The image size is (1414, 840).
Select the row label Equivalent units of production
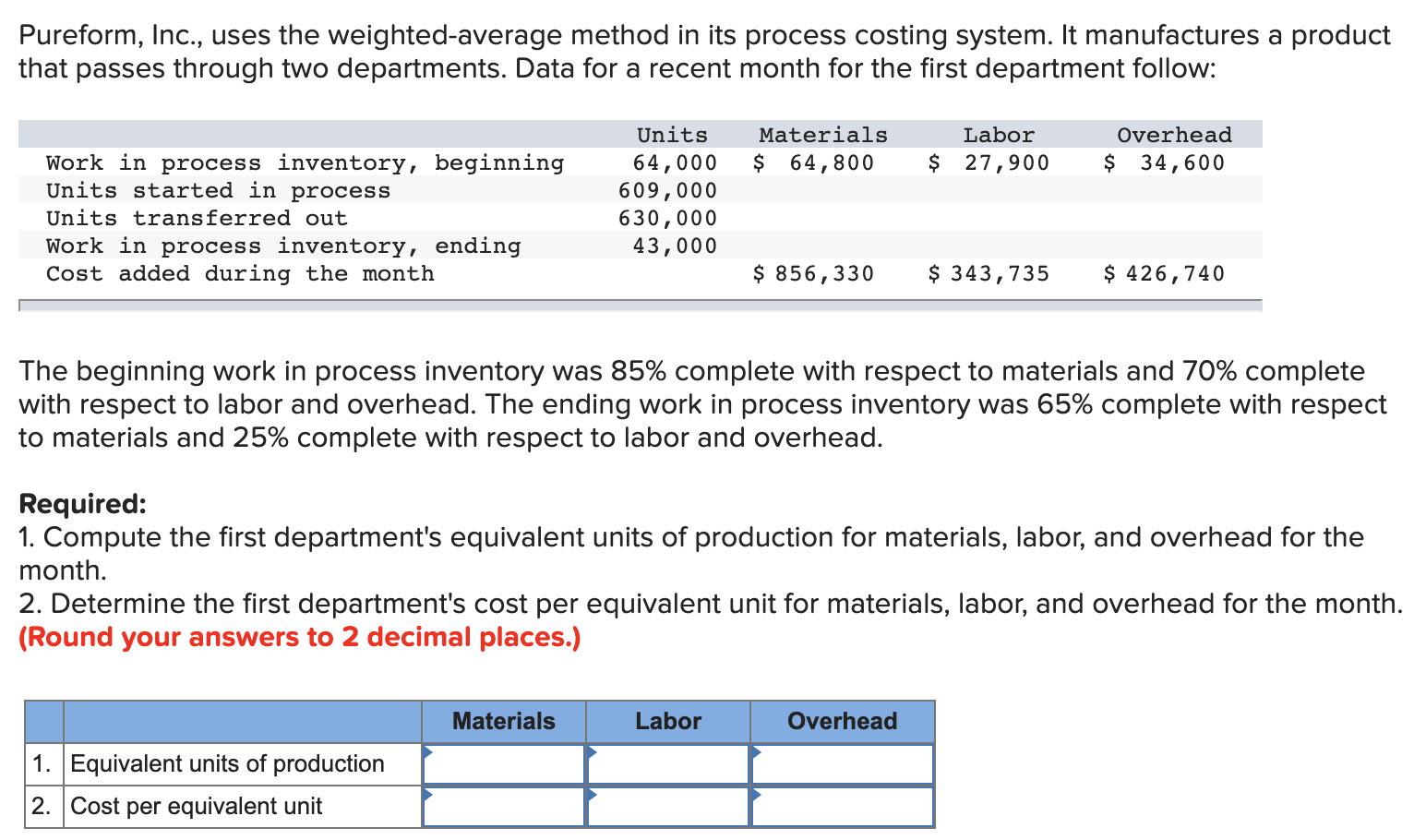227,763
